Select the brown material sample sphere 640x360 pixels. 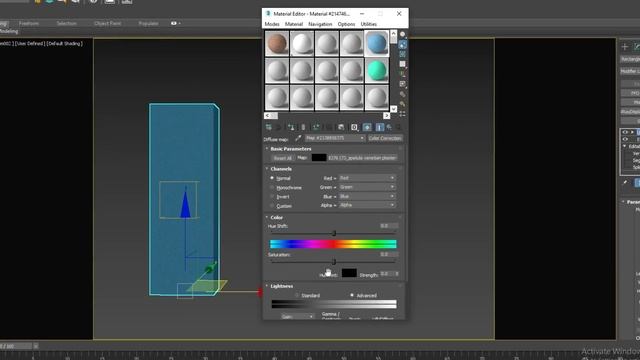277,43
